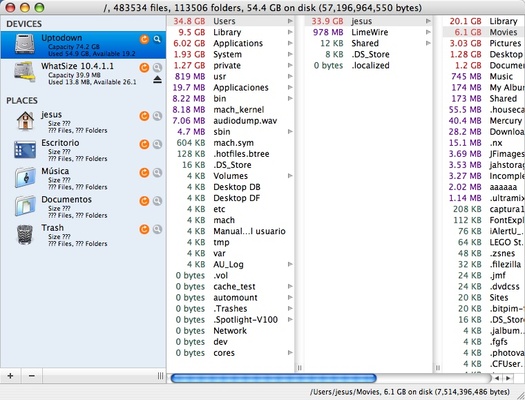The image size is (525, 400).
Task: Click the horizontal scrollbar thumb
Action: (274, 378)
